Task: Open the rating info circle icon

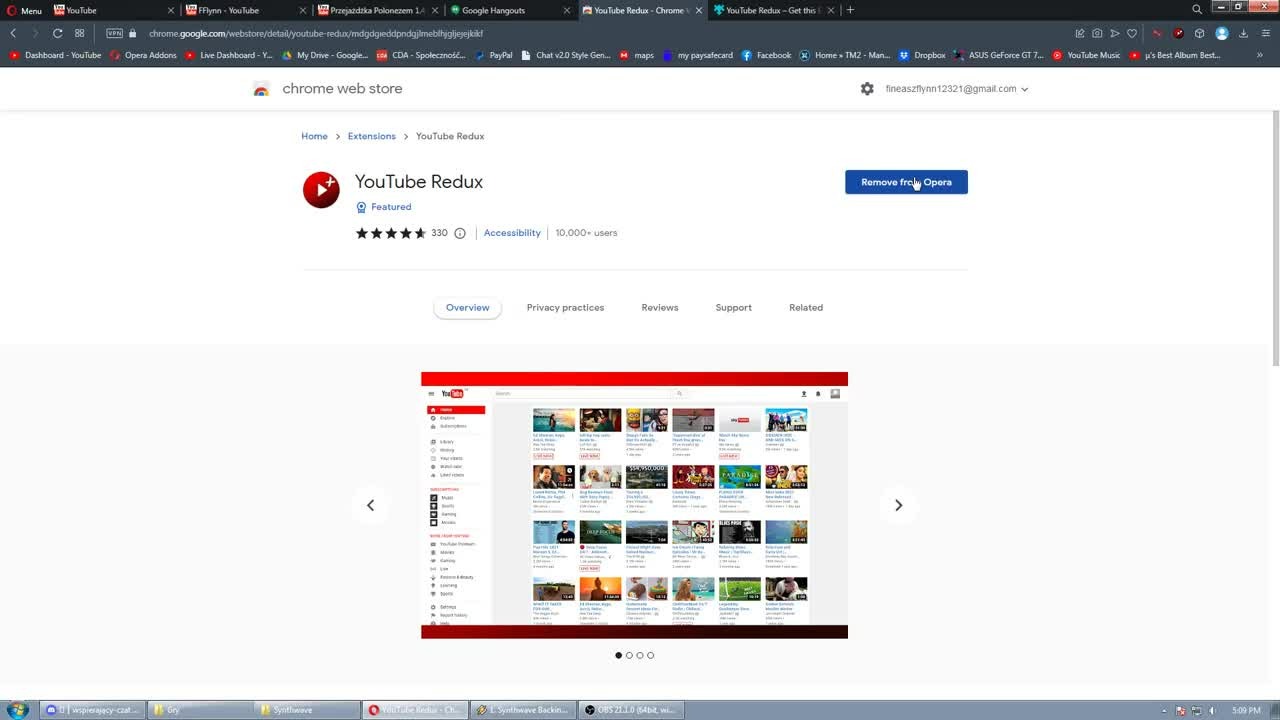Action: tap(460, 233)
